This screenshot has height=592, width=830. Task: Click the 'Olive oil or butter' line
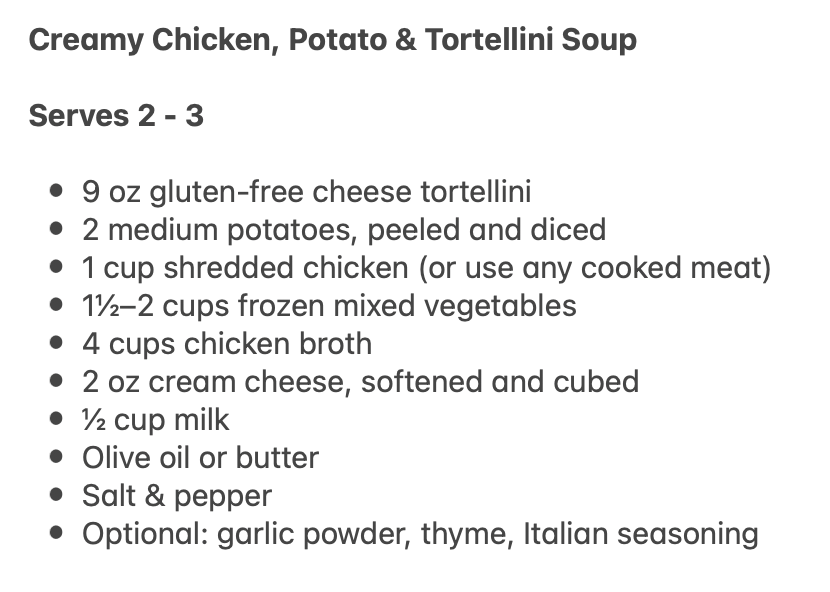(200, 458)
